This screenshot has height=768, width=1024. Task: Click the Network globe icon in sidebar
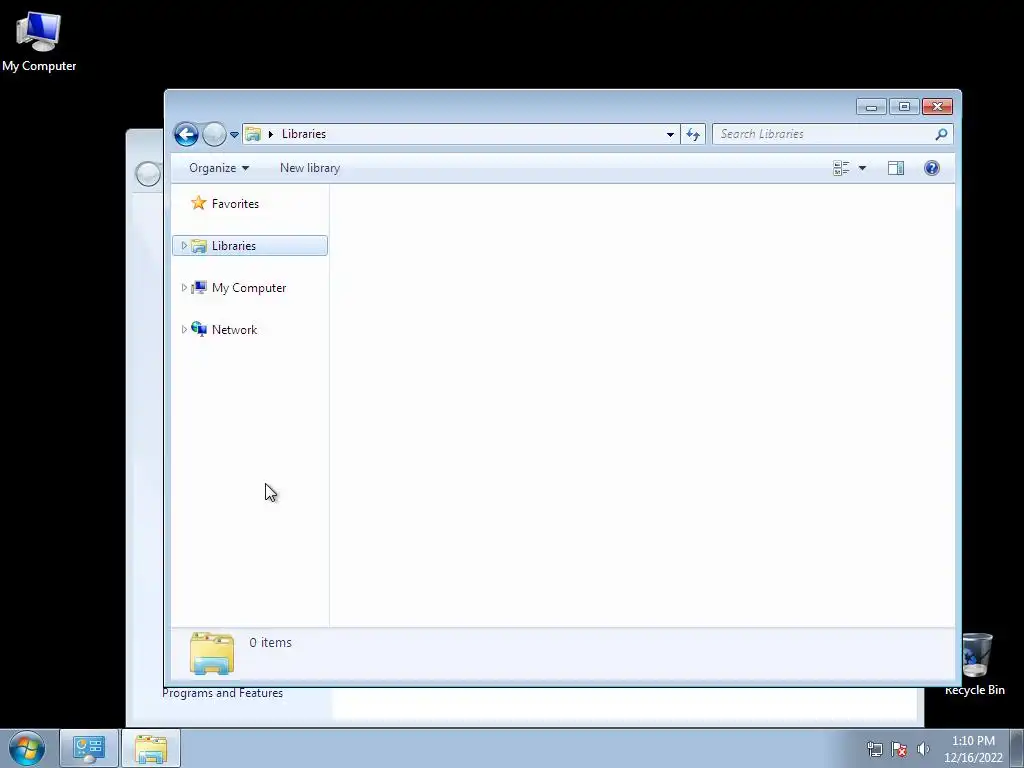pos(199,329)
